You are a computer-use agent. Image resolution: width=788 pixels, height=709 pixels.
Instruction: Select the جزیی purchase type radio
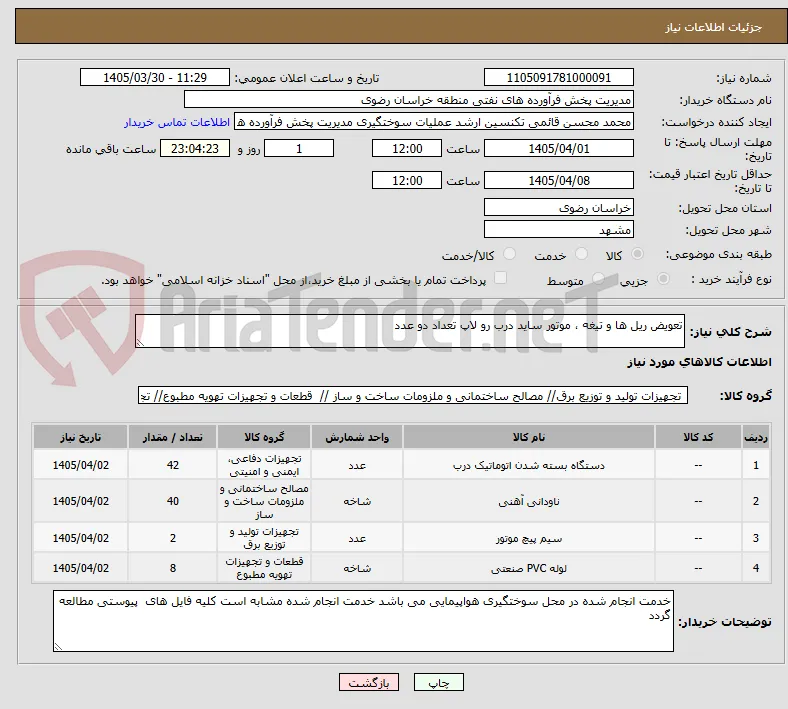click(x=663, y=279)
